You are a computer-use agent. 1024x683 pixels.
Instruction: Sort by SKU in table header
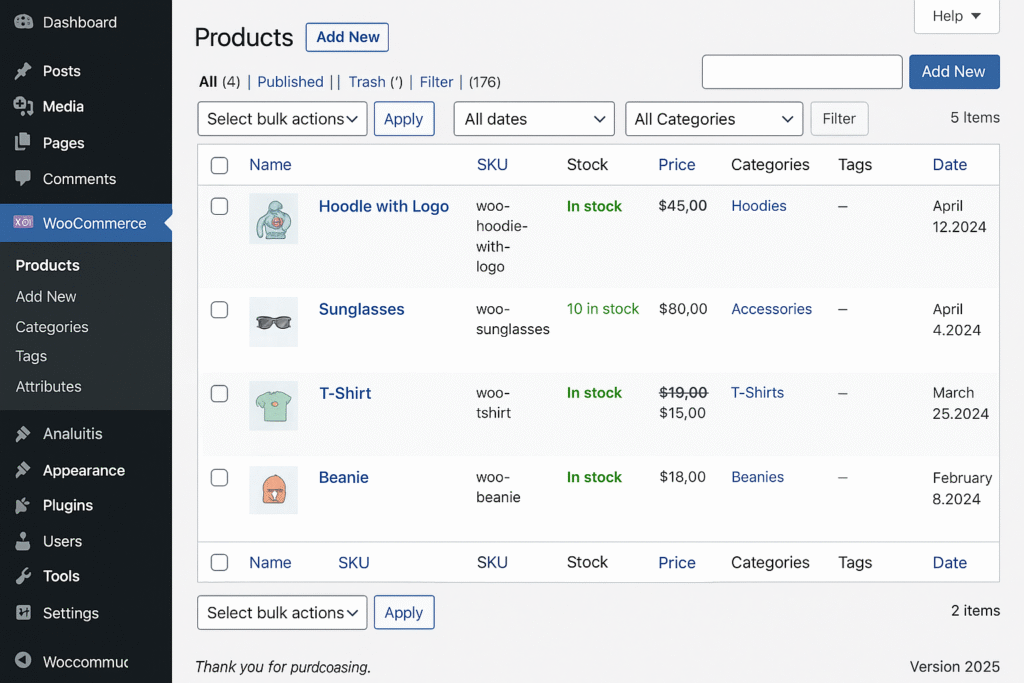[492, 165]
